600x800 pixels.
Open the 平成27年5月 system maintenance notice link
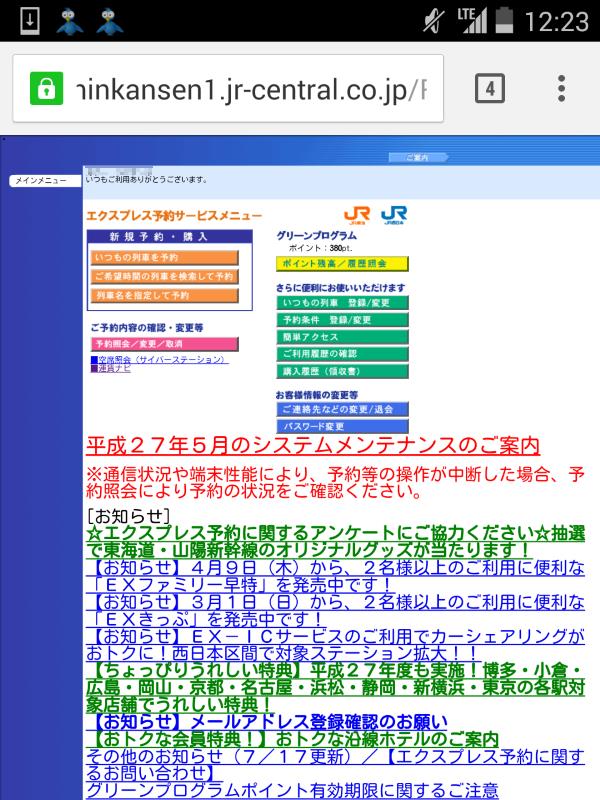(313, 445)
